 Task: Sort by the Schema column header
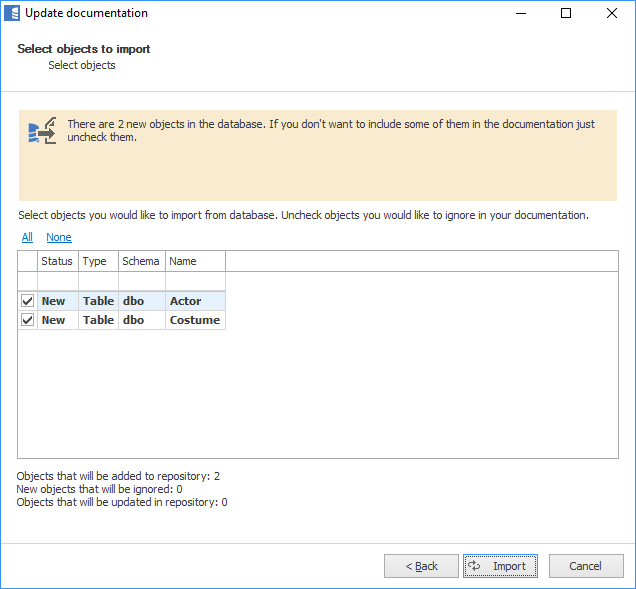(141, 261)
